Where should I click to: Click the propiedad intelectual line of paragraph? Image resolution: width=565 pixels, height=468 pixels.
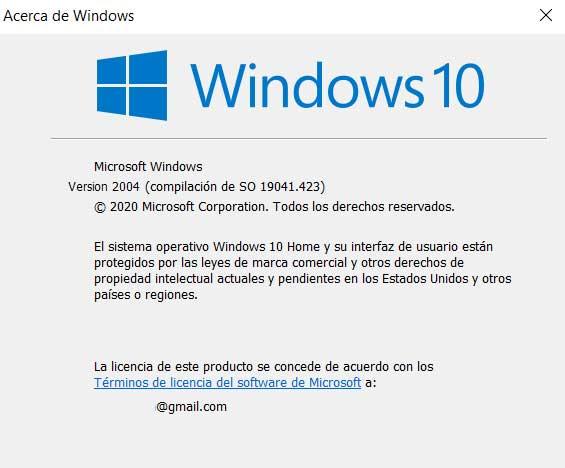[x=303, y=279]
